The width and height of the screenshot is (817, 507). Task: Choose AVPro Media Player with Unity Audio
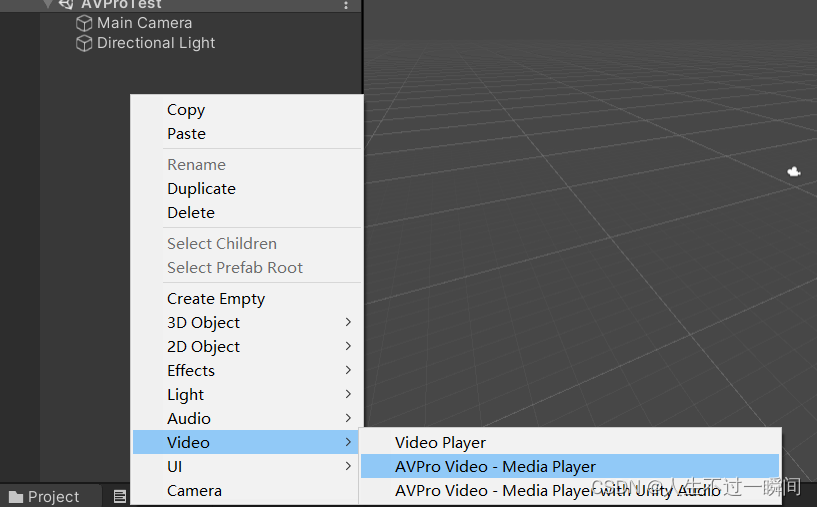[x=570, y=490]
